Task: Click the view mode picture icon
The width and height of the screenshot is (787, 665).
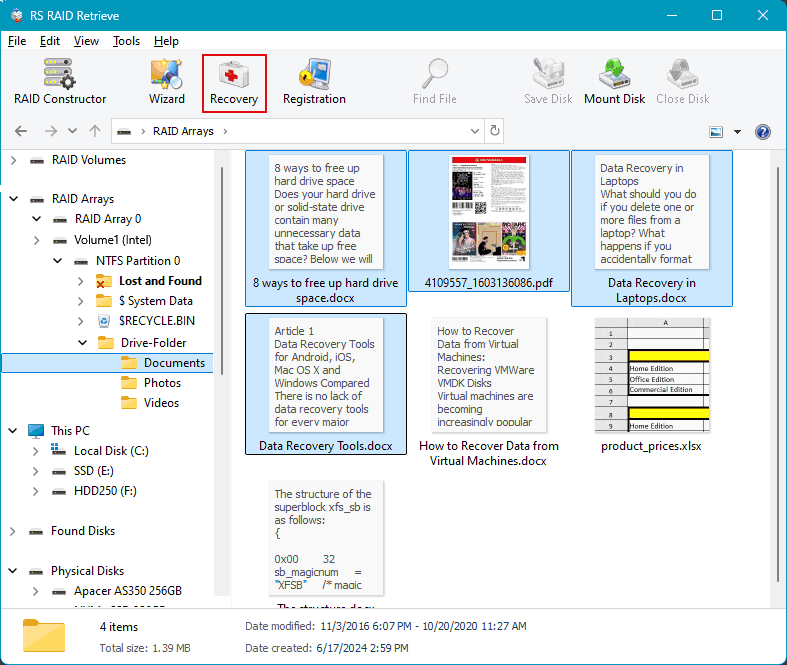Action: [716, 132]
